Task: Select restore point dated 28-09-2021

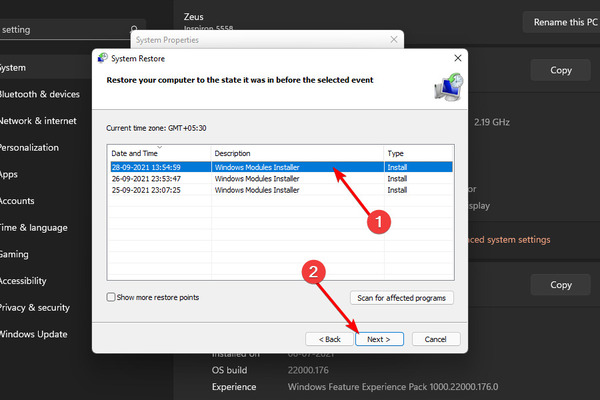Action: pos(281,167)
